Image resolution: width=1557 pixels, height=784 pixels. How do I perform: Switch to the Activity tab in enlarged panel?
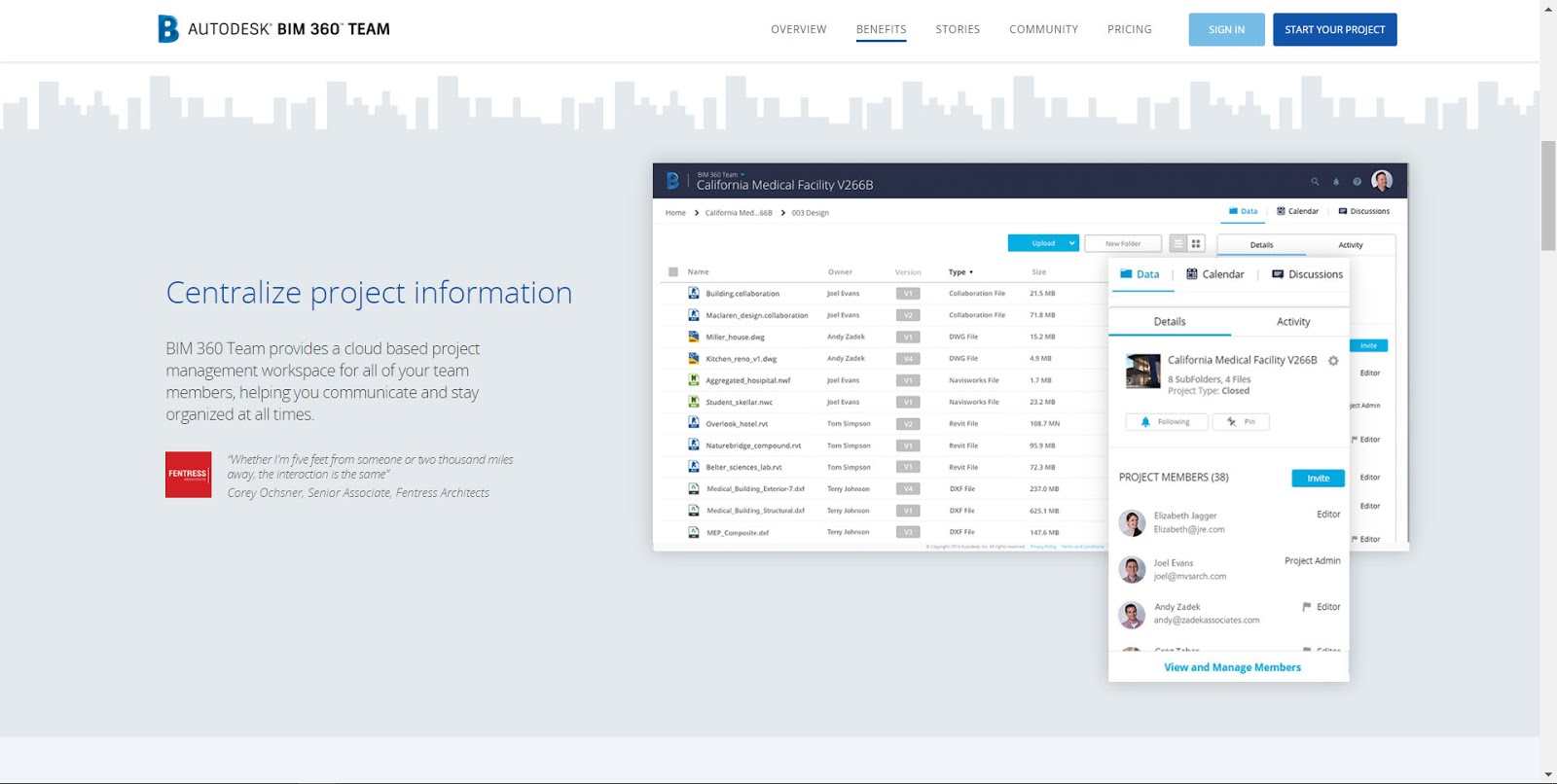click(x=1292, y=322)
